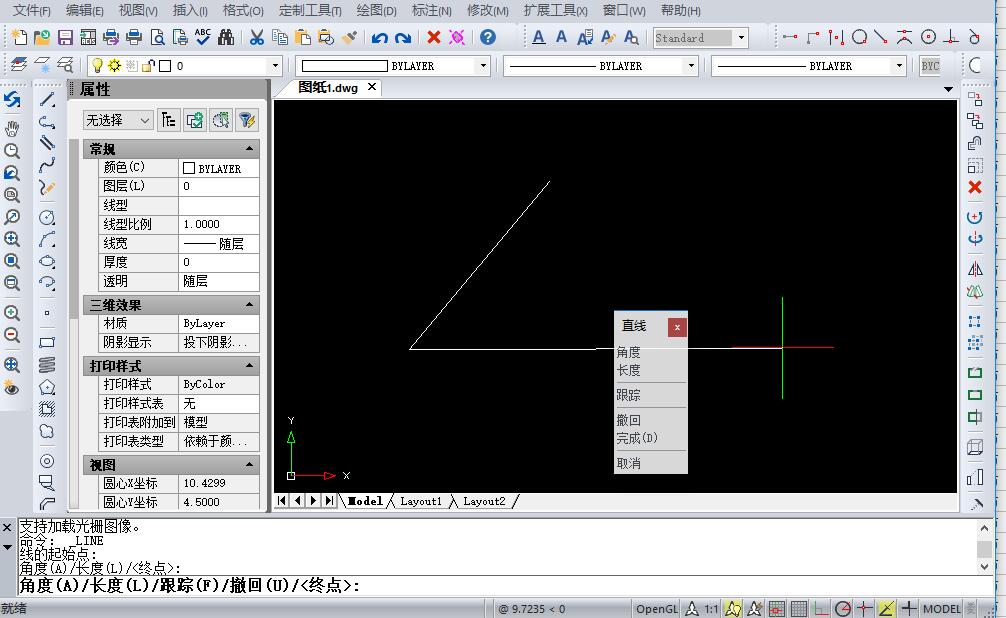Select the Polygon draw tool
This screenshot has height=618, width=1006.
47,387
